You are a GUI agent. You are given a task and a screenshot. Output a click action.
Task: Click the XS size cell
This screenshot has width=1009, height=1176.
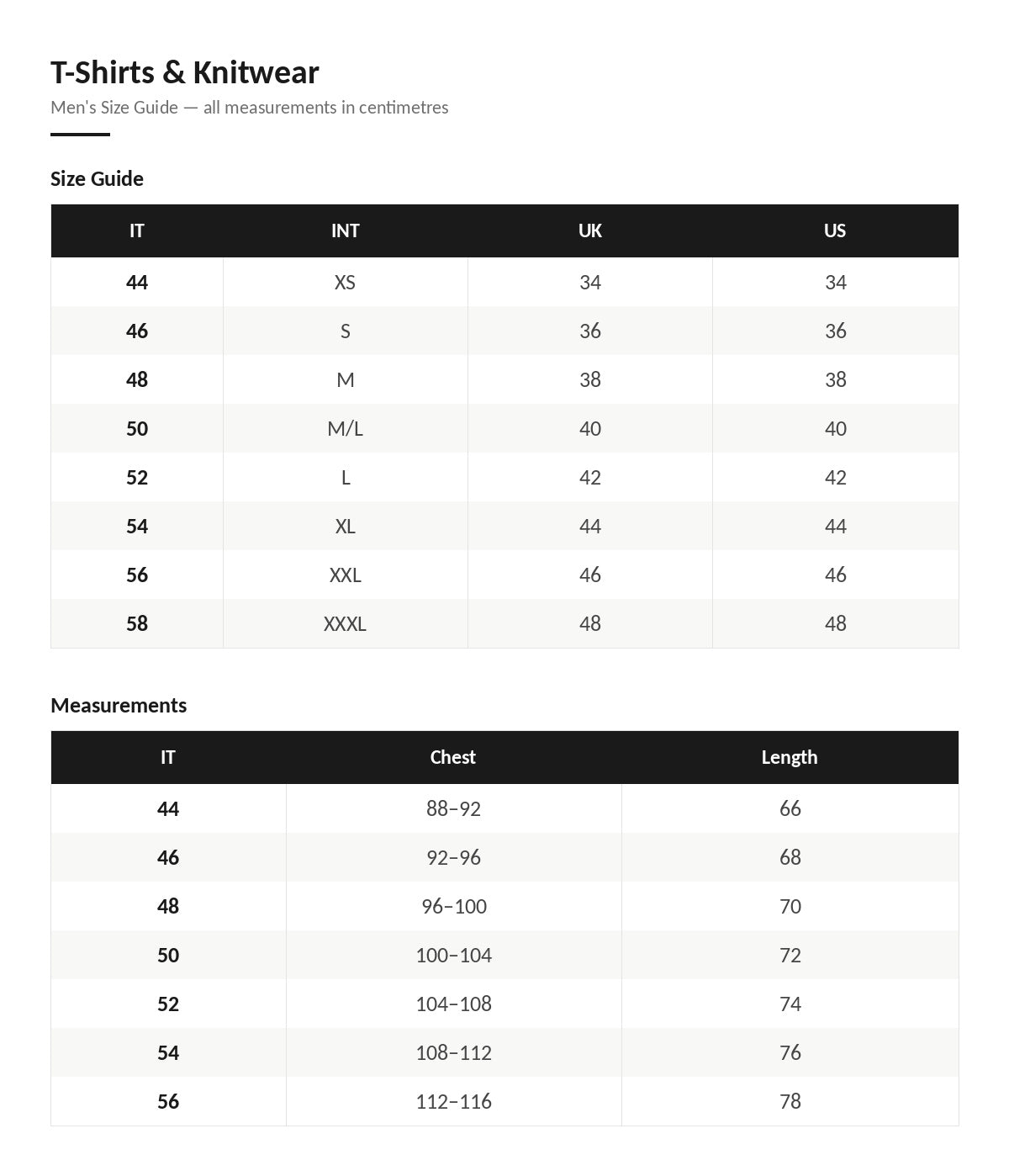345,283
